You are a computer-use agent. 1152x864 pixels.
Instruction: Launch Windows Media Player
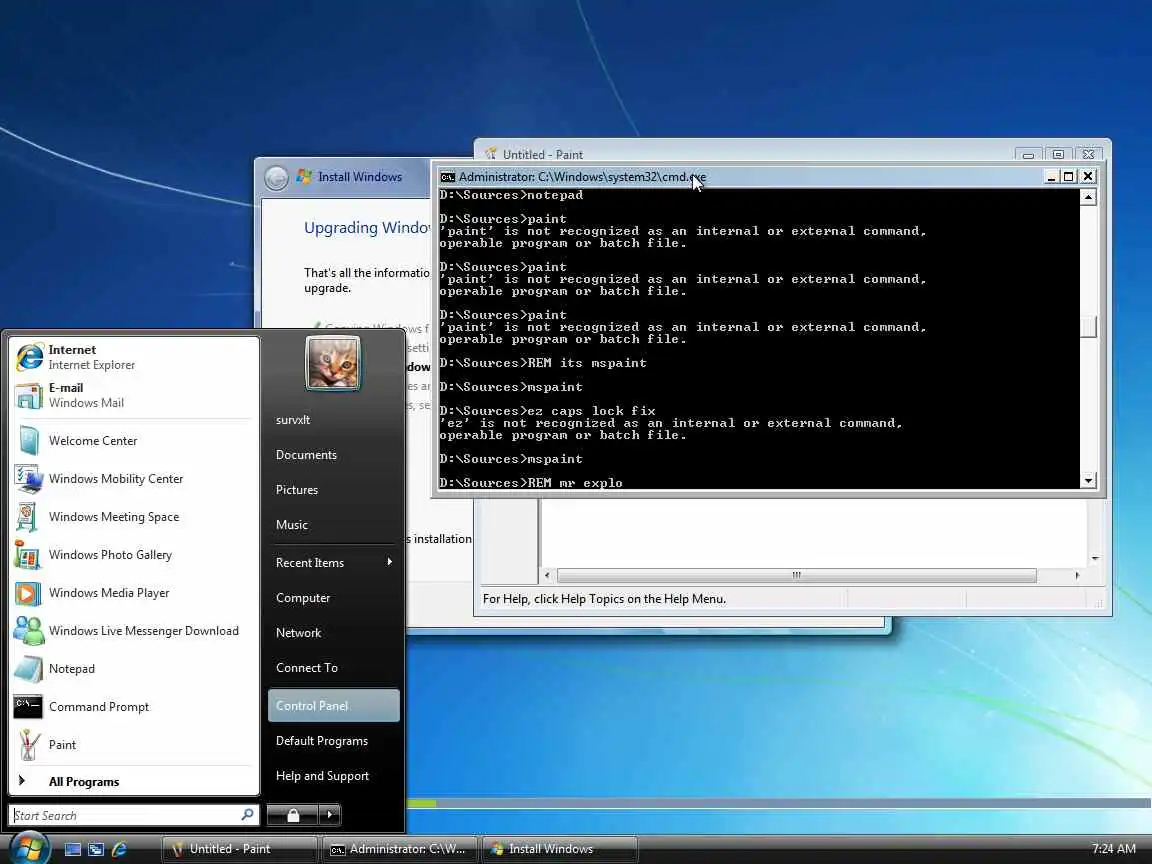click(x=134, y=593)
